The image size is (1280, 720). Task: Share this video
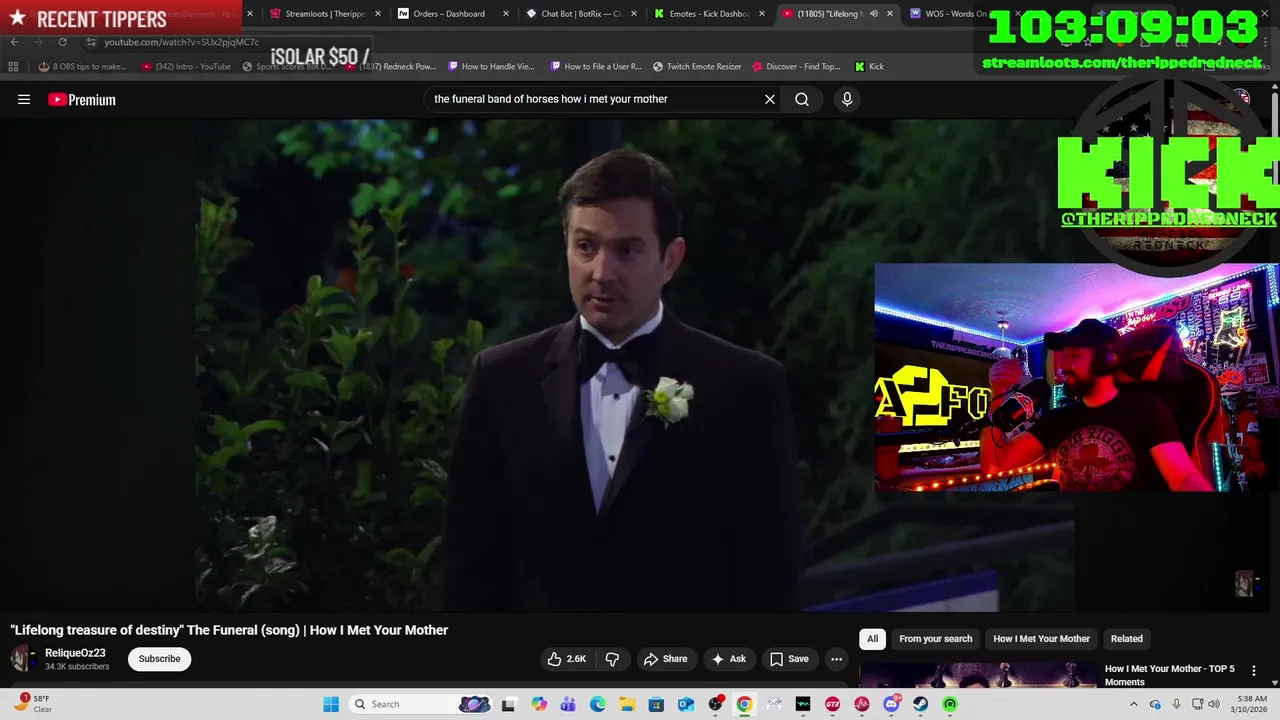666,659
